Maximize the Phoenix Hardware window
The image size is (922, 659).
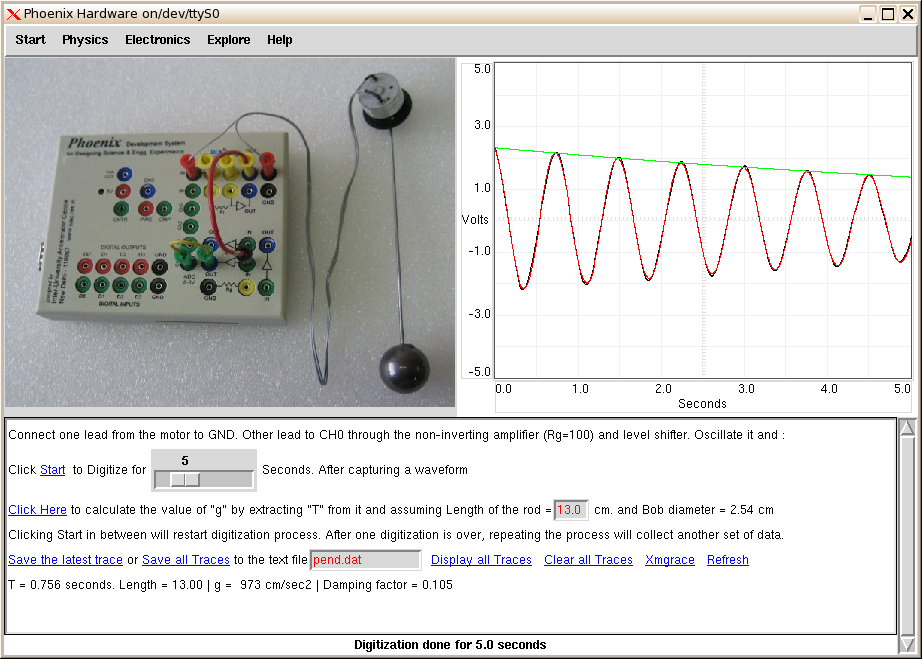pyautogui.click(x=888, y=14)
